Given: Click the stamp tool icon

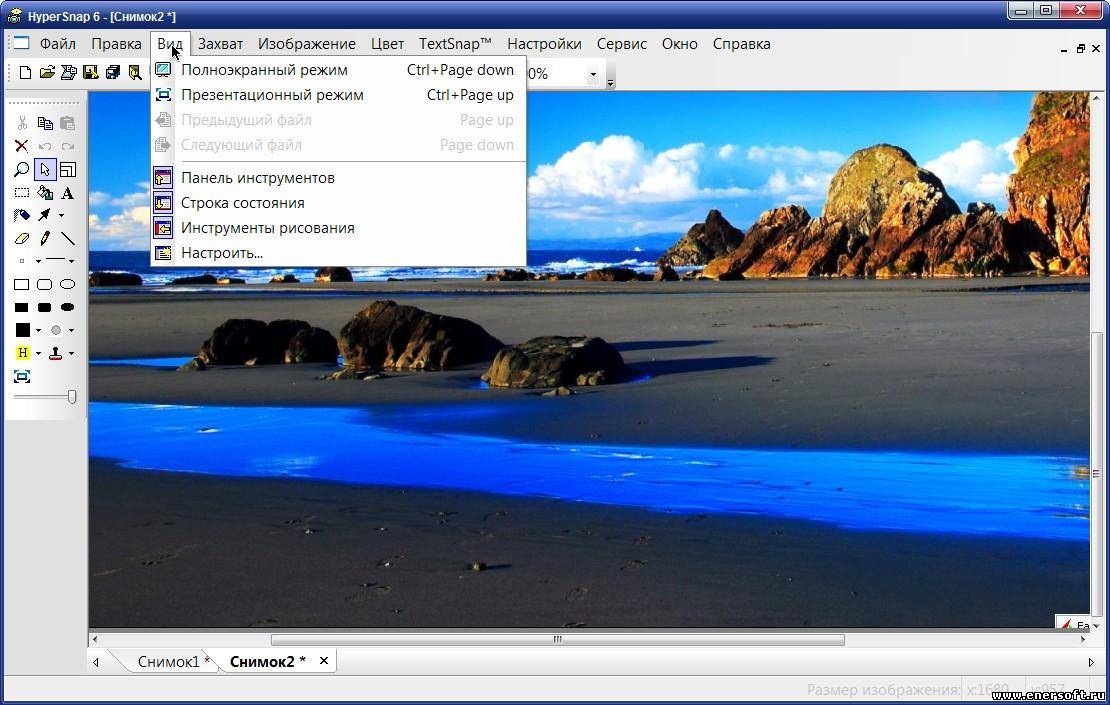Looking at the screenshot, I should [56, 353].
